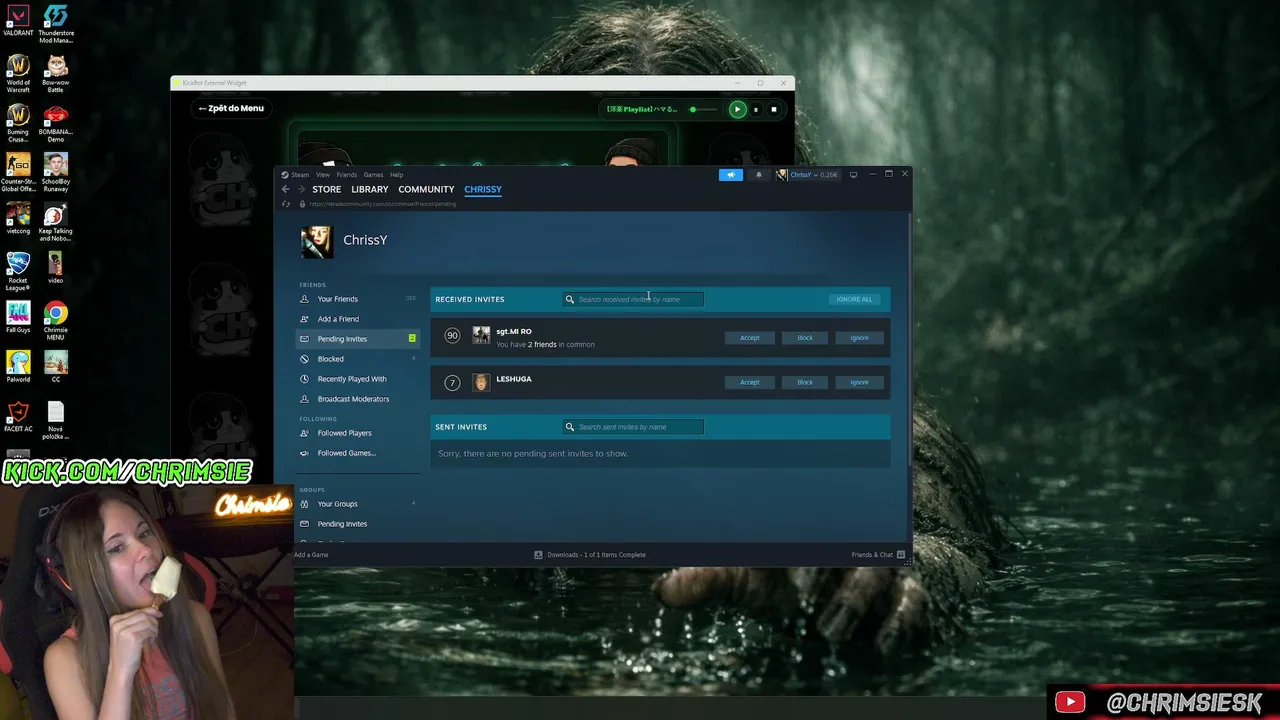Open Bow-wow Battle desktop shortcut

tap(56, 73)
